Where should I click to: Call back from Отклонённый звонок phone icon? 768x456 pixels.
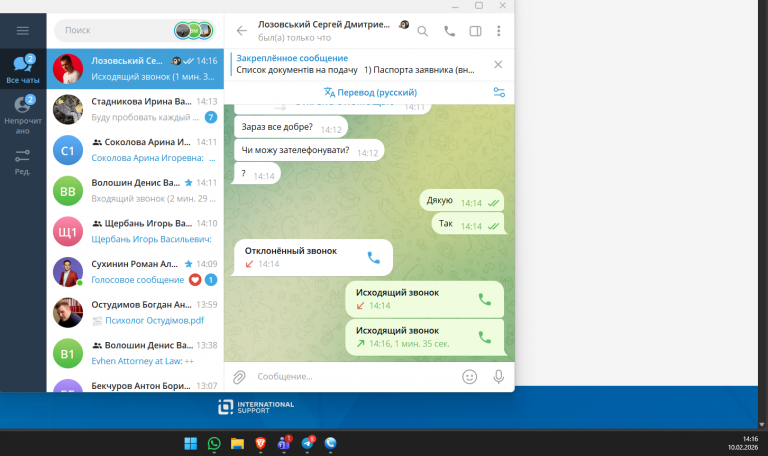click(x=374, y=258)
